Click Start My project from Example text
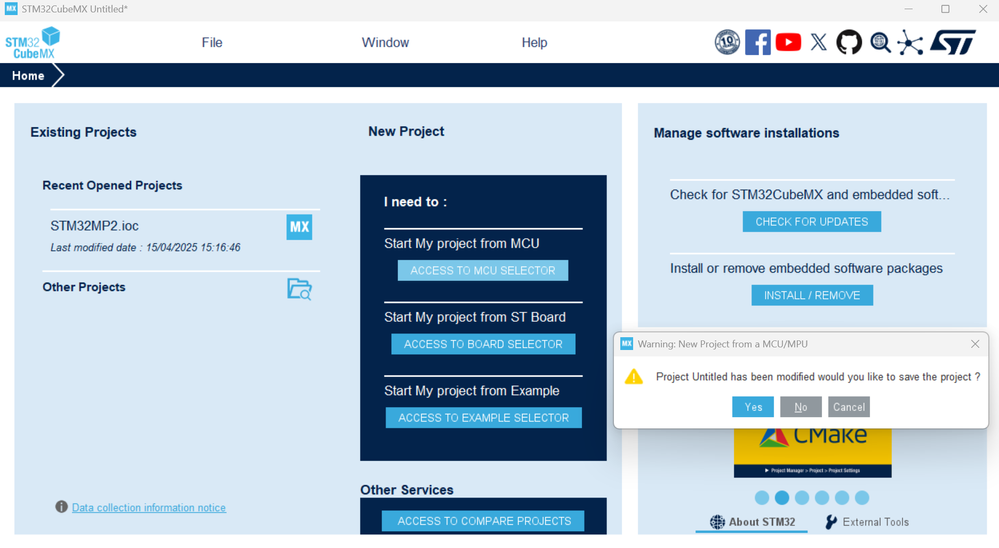This screenshot has width=999, height=548. 471,391
